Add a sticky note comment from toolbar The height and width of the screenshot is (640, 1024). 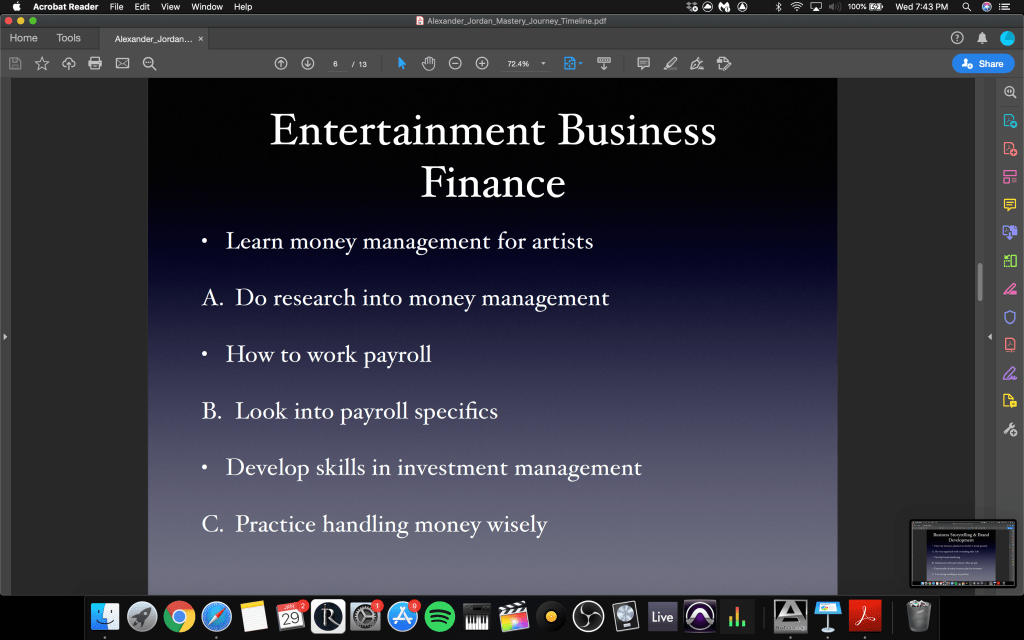[x=643, y=63]
